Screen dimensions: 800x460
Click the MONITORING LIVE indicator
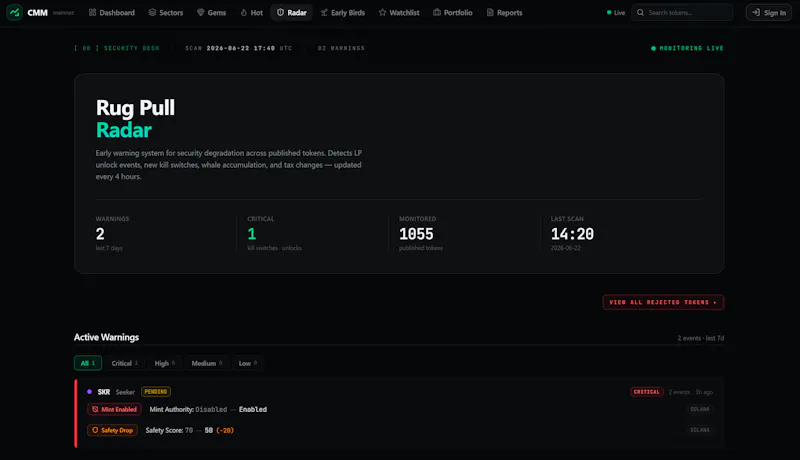687,48
